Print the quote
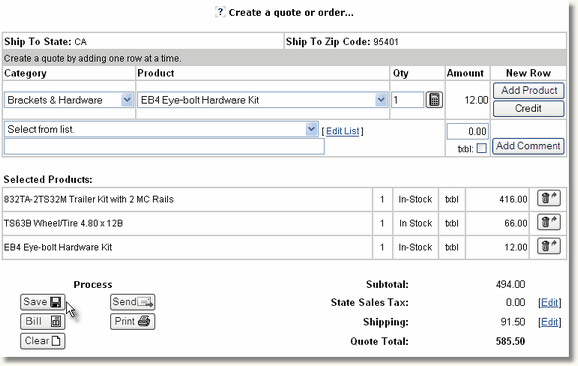578x366 pixels. point(133,321)
